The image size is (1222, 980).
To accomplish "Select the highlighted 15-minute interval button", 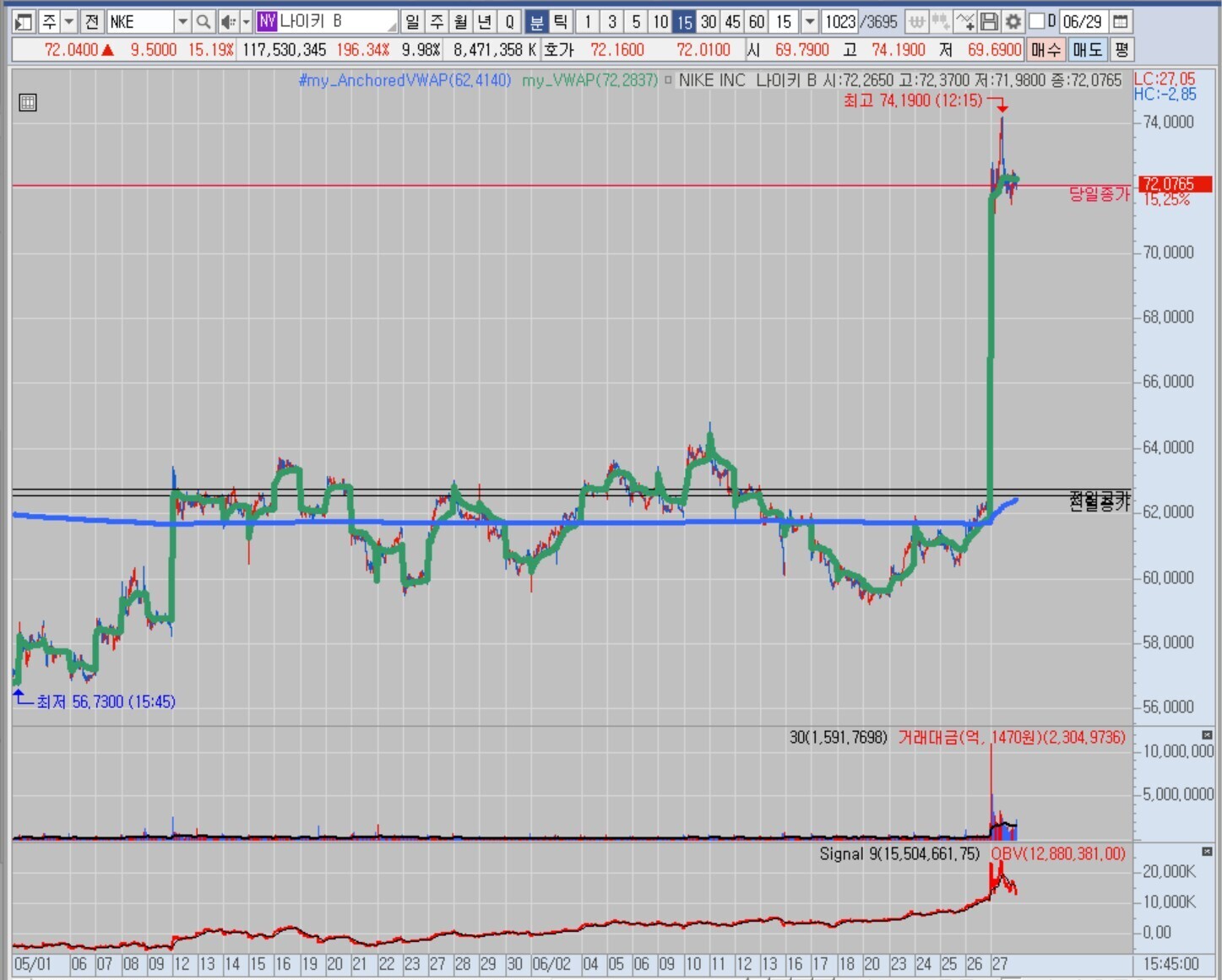I will pos(684,21).
